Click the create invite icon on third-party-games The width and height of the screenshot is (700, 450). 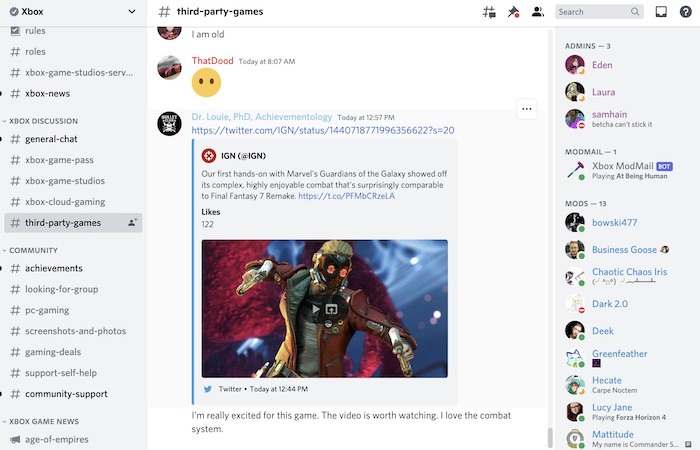pyautogui.click(x=132, y=222)
